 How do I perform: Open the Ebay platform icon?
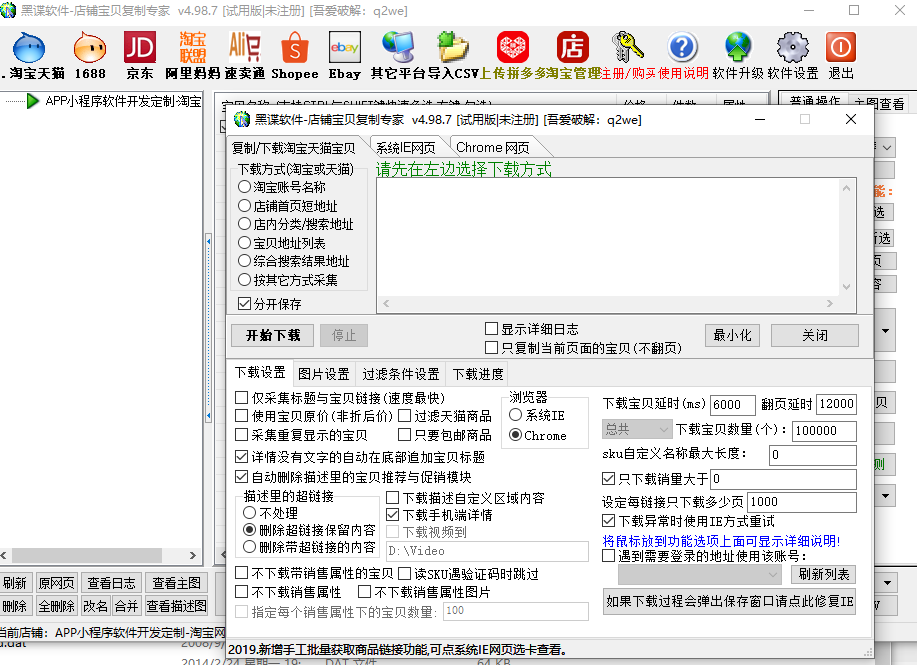345,48
